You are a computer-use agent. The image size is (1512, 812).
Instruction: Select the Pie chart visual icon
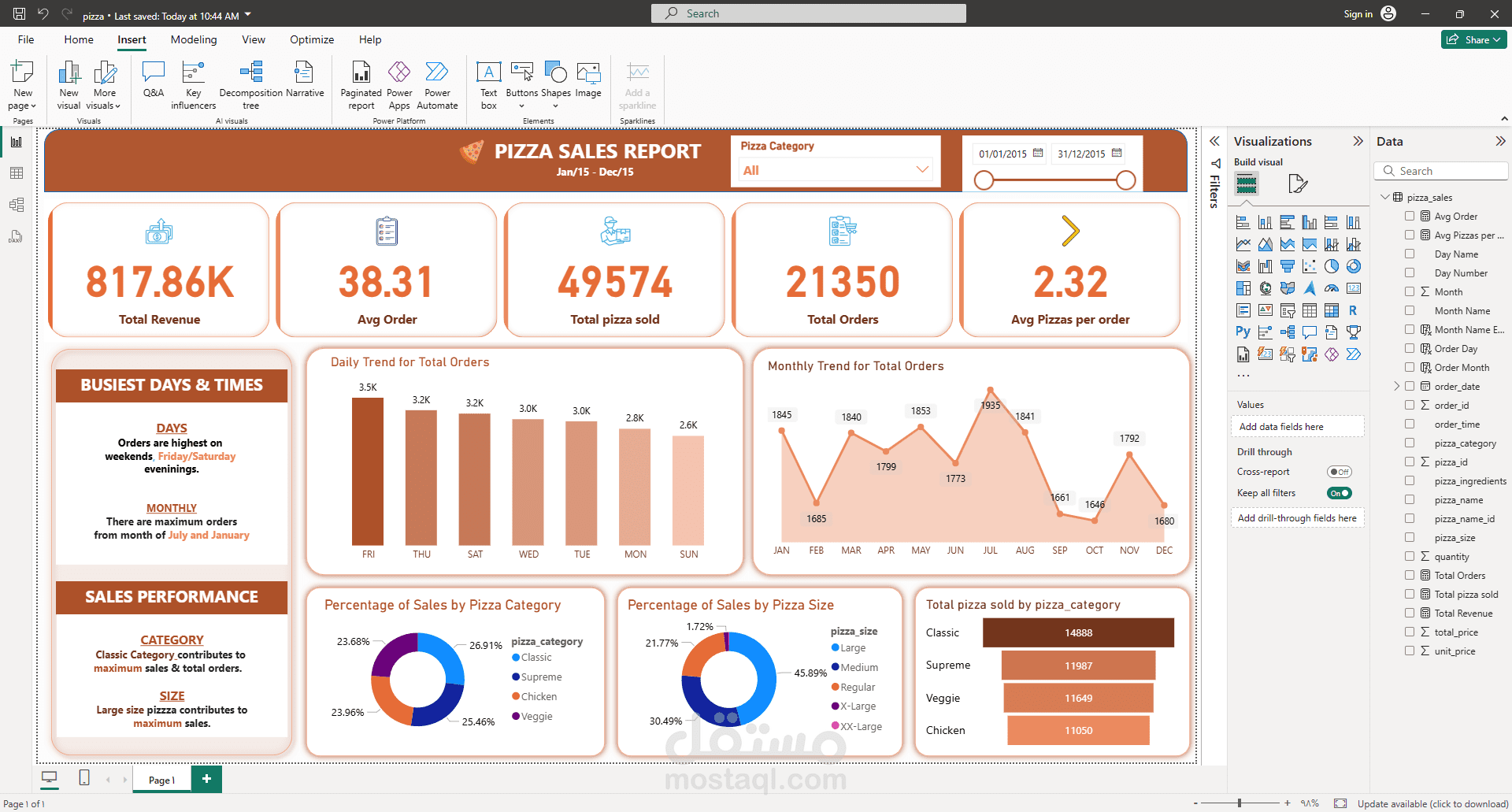point(1332,266)
